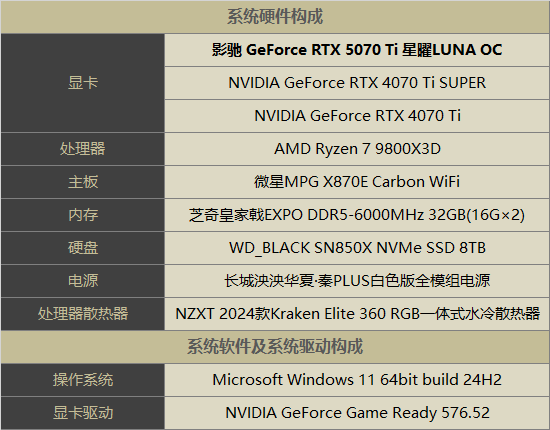Image resolution: width=550 pixels, height=430 pixels.
Task: Select NZXT 2024款Kraken Elite 360 cooler cell
Action: click(x=357, y=314)
